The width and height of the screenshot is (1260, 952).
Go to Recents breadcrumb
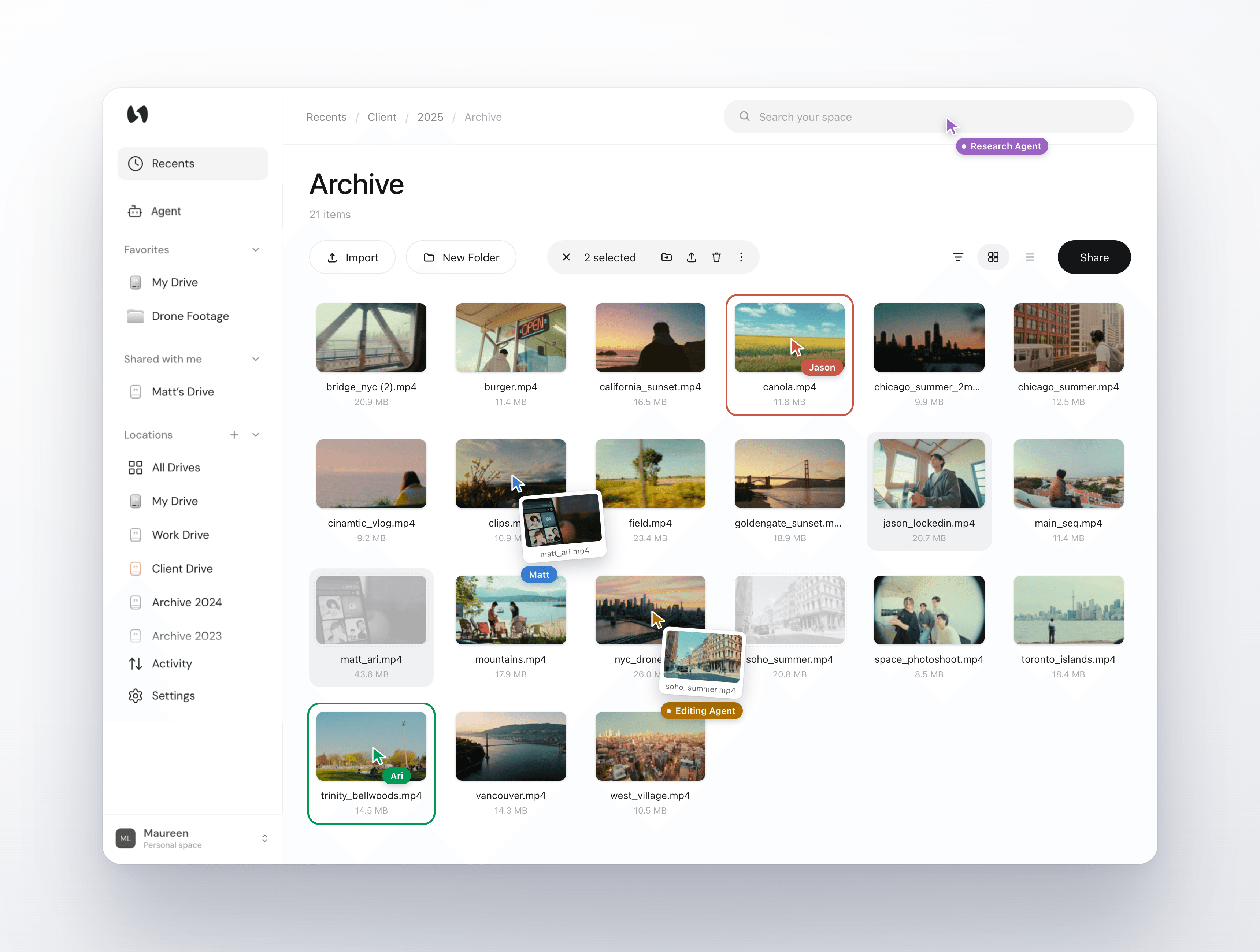[x=326, y=117]
